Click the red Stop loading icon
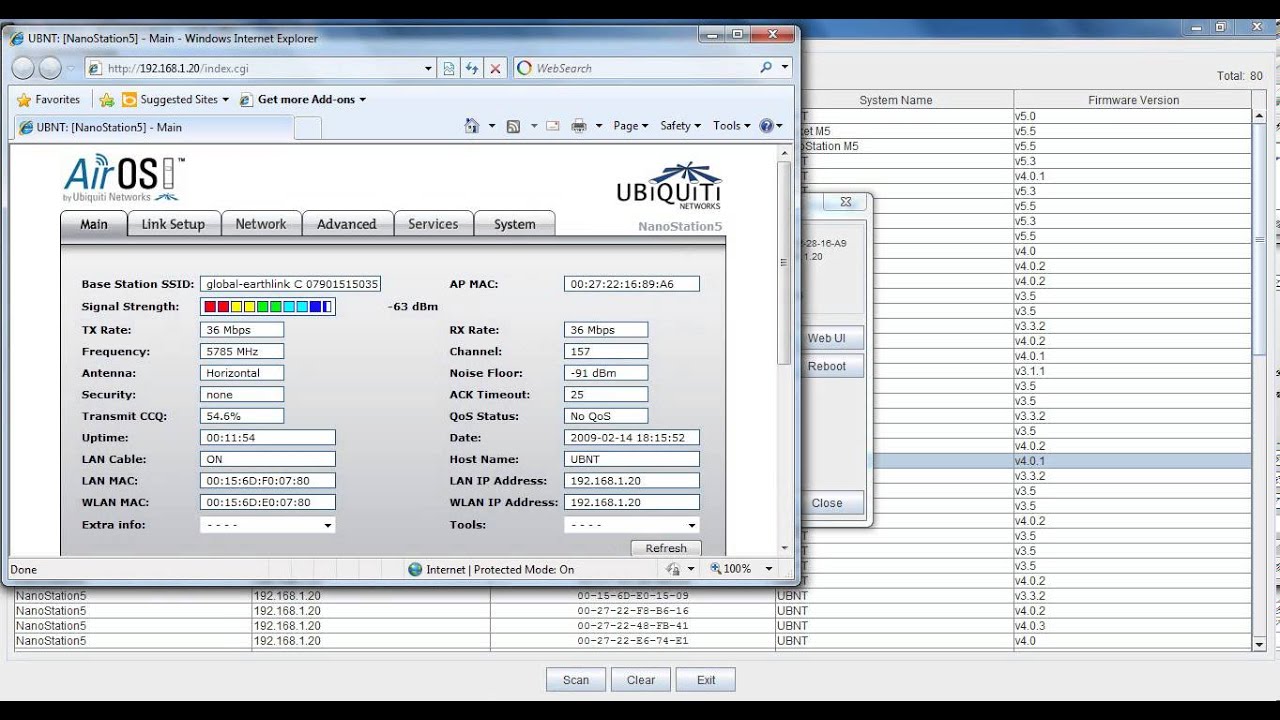The image size is (1280, 720). 495,69
